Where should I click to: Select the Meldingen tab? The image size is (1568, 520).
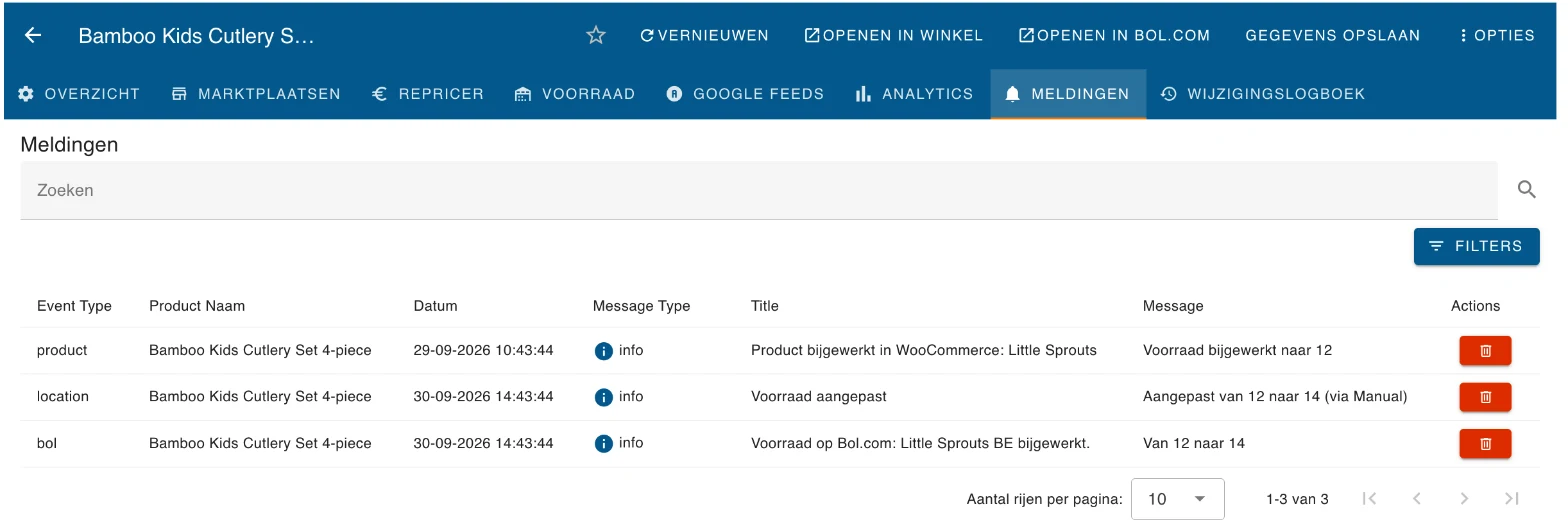pyautogui.click(x=1068, y=94)
